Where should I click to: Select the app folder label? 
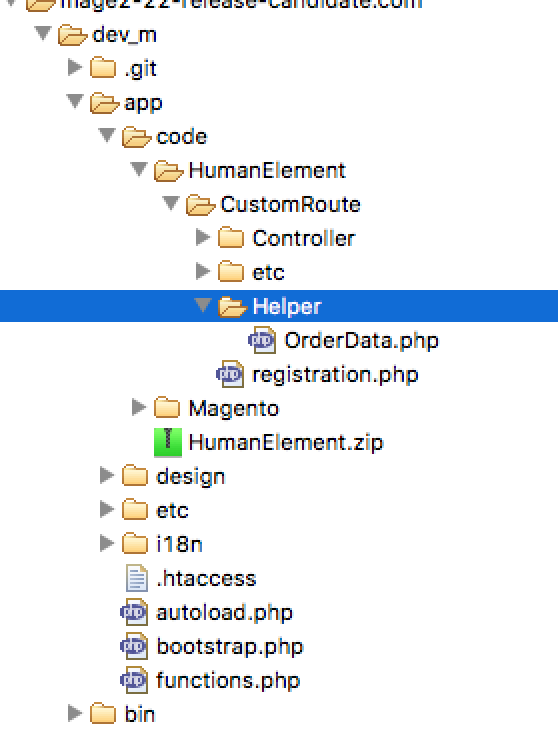[143, 105]
